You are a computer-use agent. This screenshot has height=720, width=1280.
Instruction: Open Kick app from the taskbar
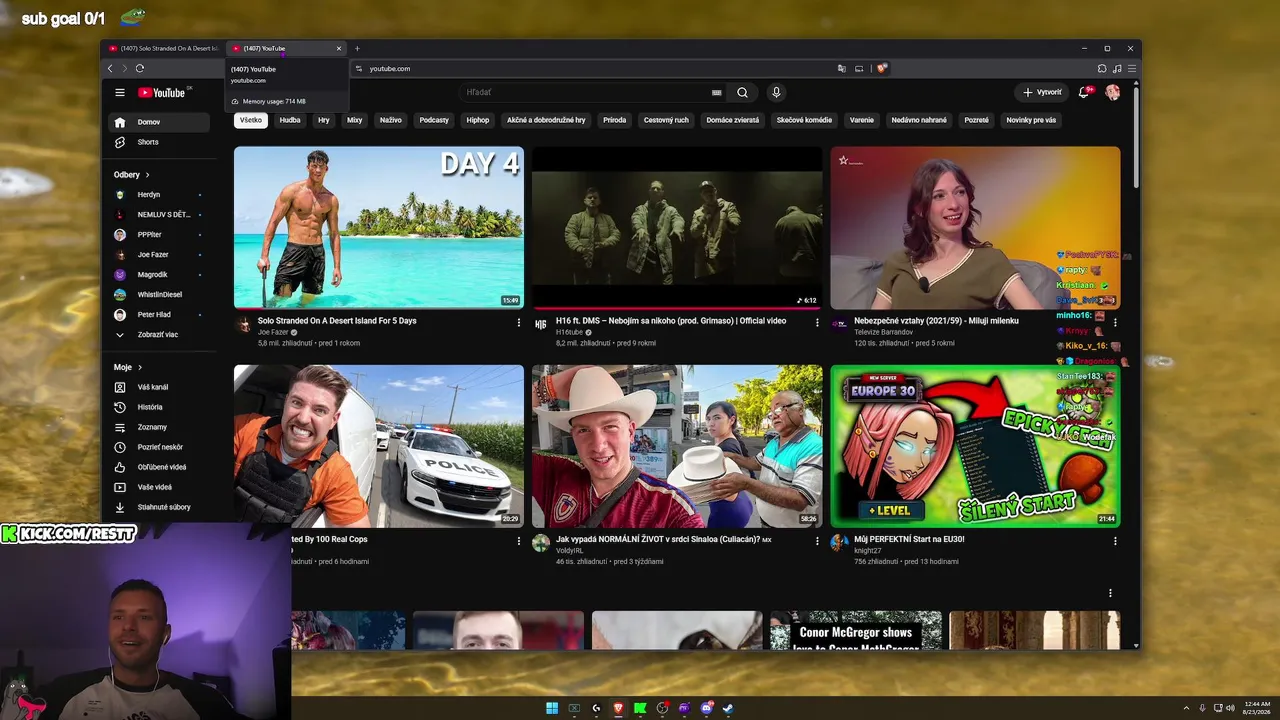(x=640, y=709)
